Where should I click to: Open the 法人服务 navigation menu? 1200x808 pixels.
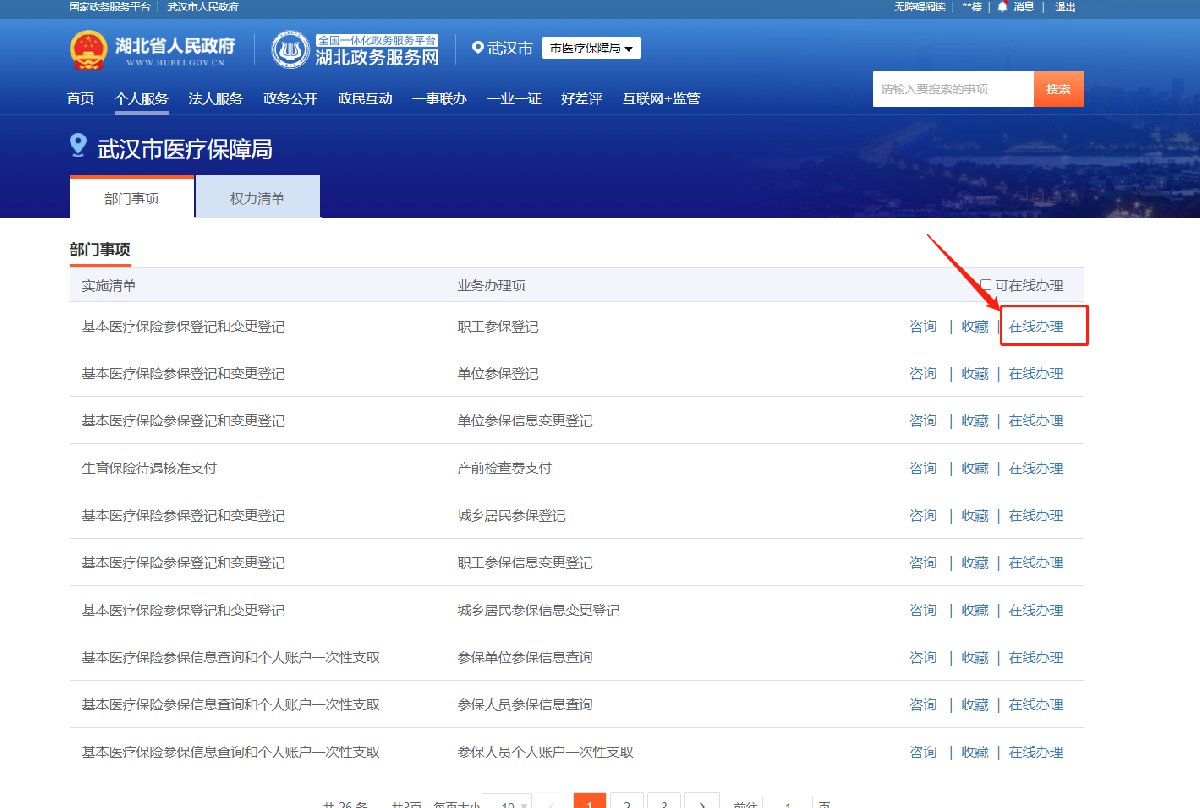215,98
